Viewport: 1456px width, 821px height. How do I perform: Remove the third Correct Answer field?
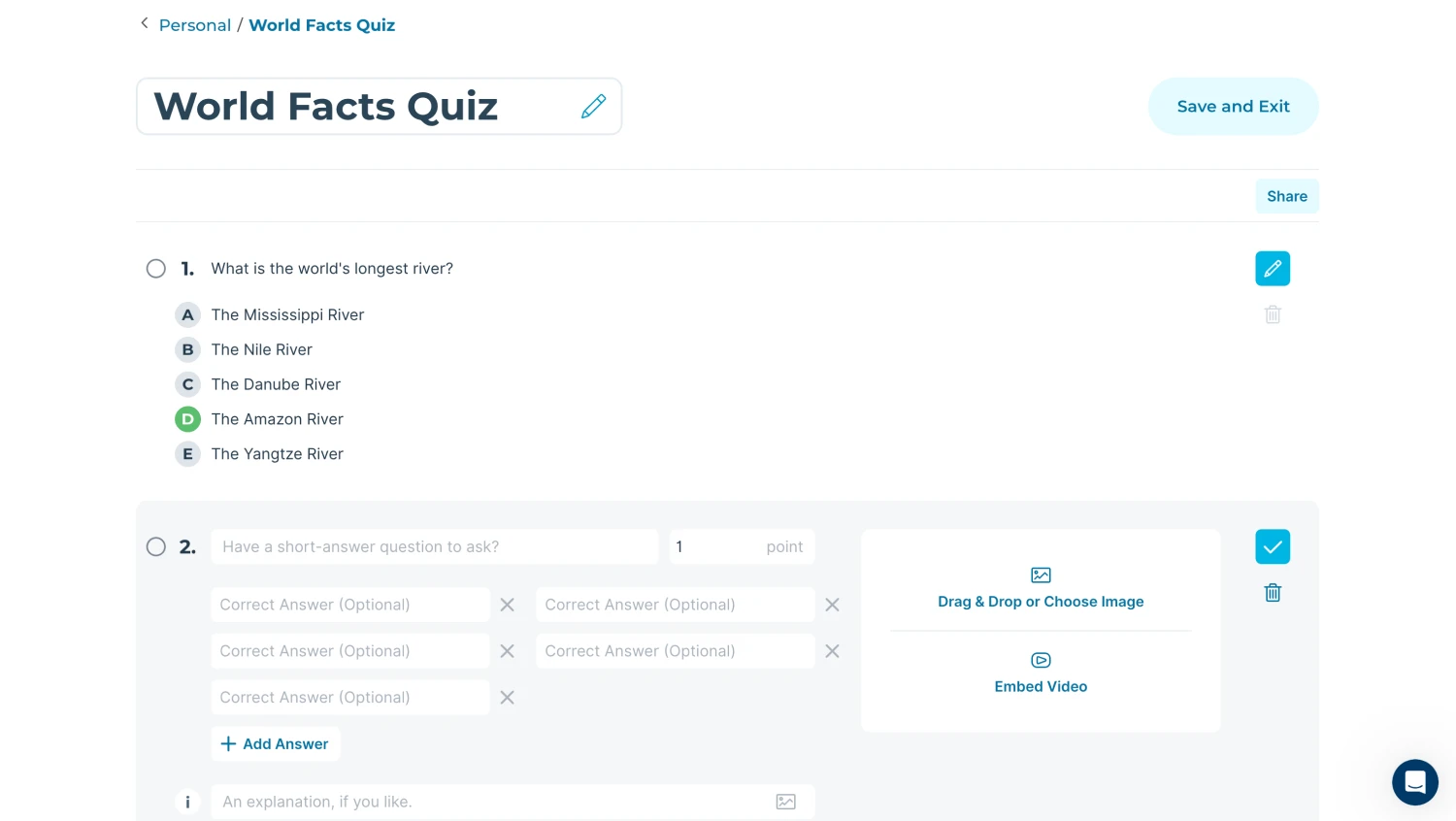[x=507, y=697]
